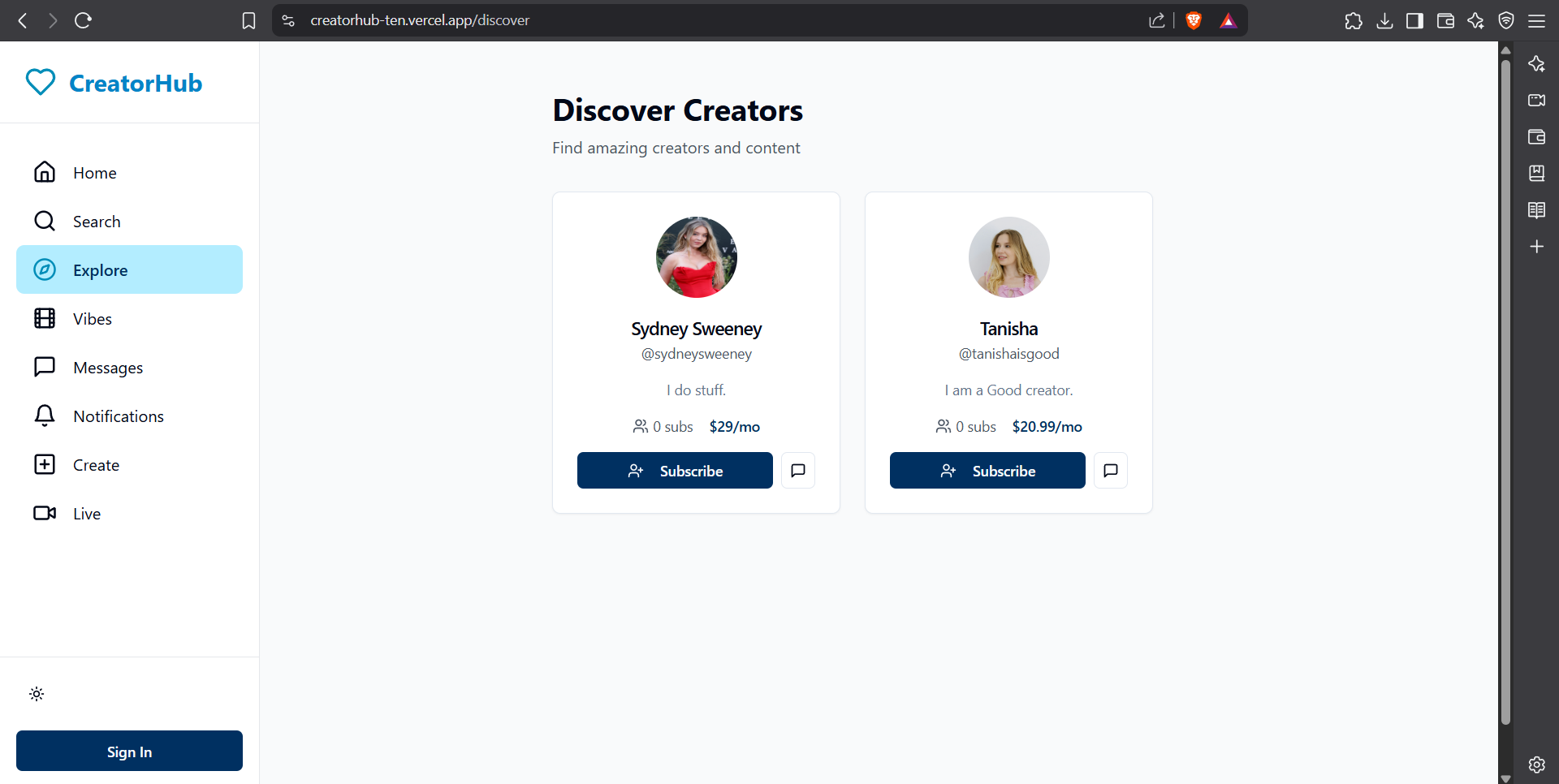
Task: Open chat with Sydney Sweeney via speech bubble
Action: pos(797,470)
